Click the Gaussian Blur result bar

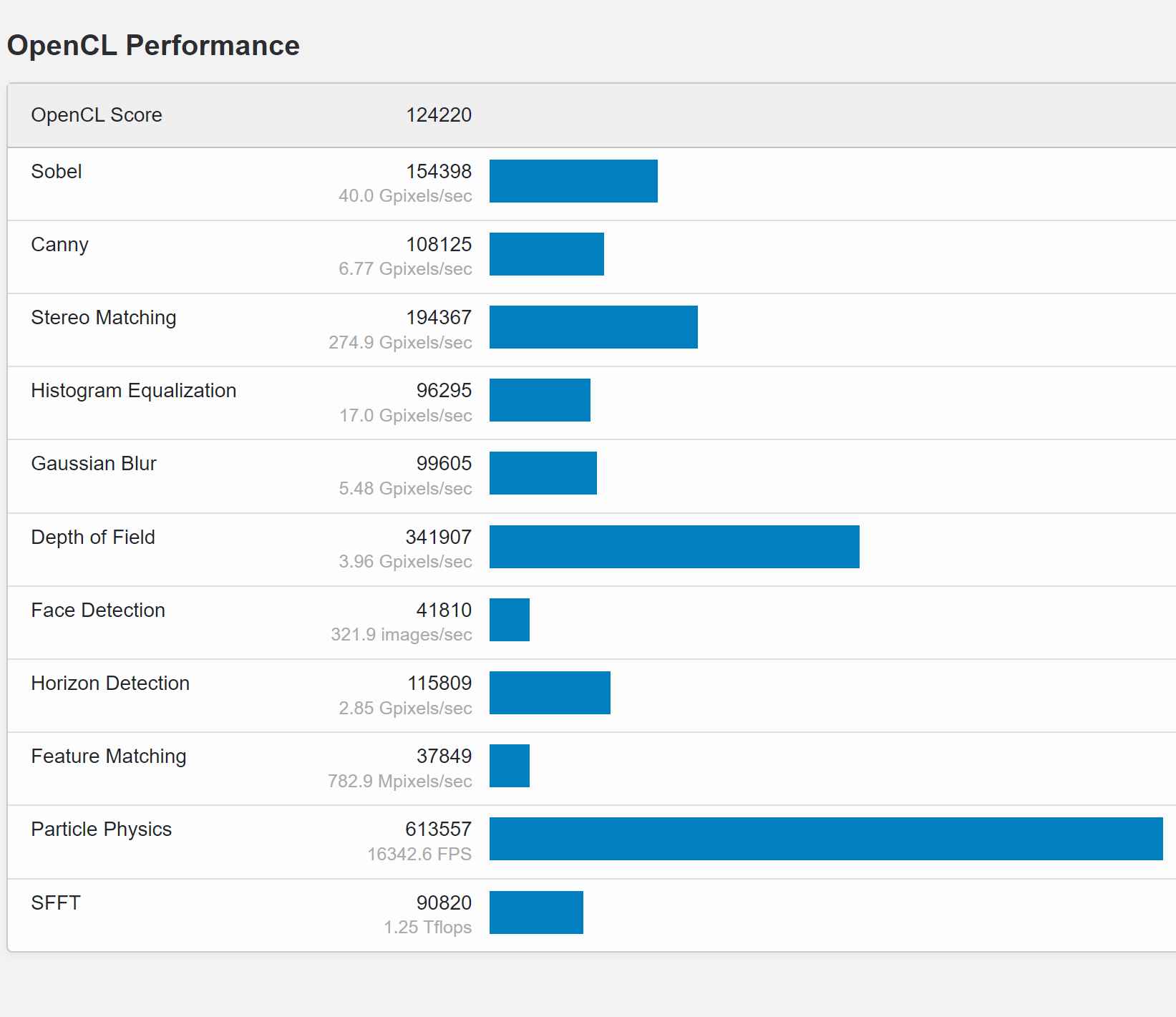click(x=543, y=473)
